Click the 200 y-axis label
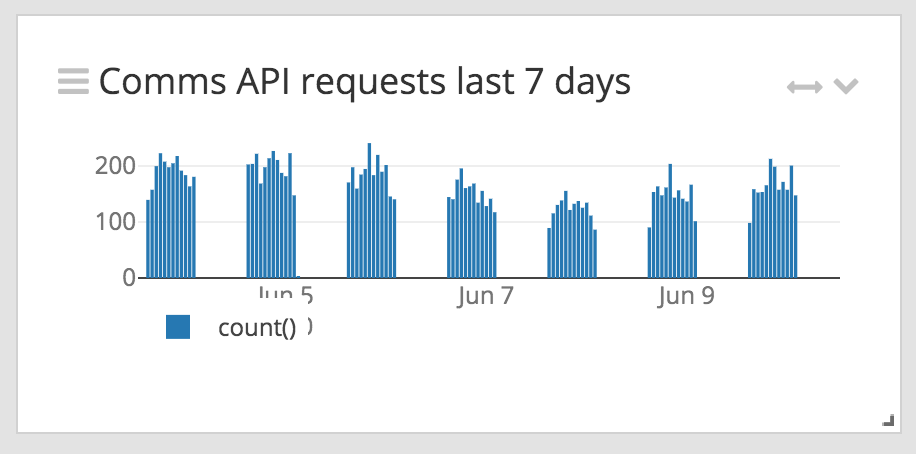This screenshot has width=916, height=454. pyautogui.click(x=115, y=167)
